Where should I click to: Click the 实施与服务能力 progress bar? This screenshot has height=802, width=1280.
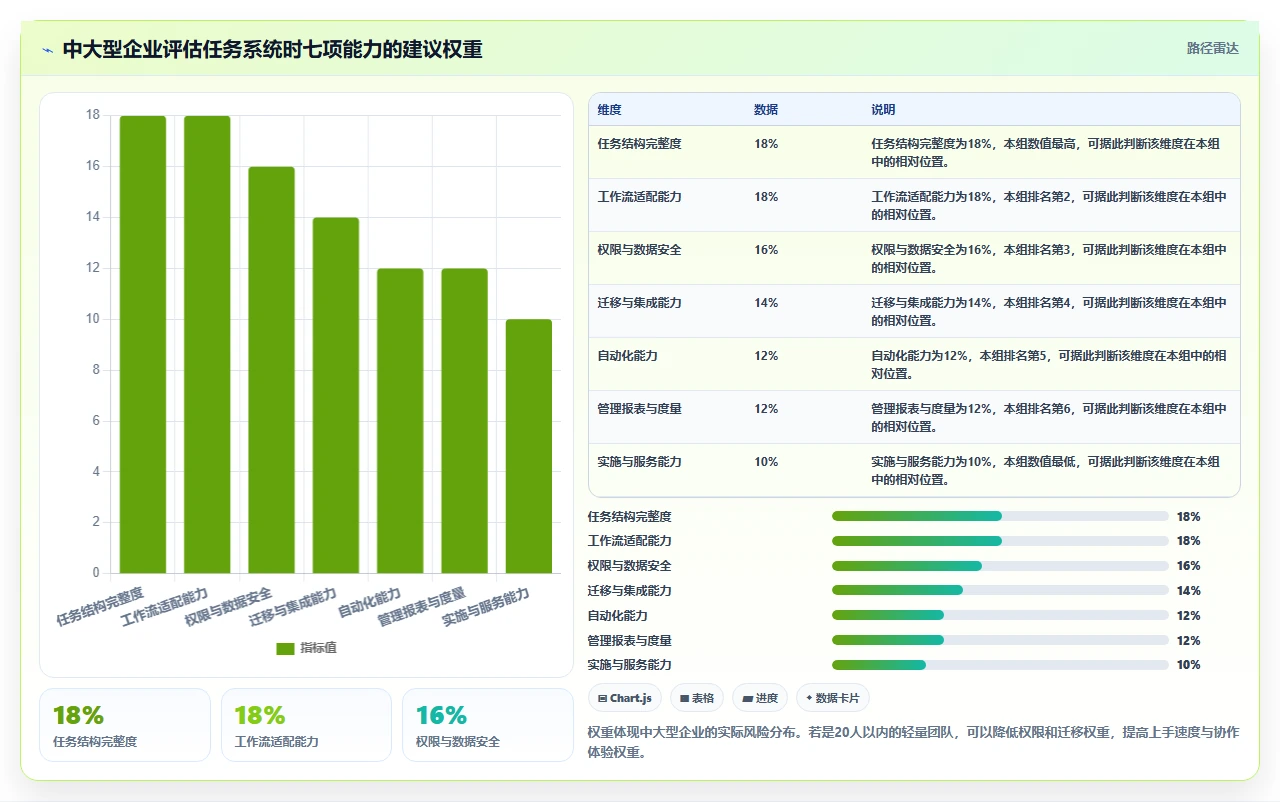click(1000, 665)
